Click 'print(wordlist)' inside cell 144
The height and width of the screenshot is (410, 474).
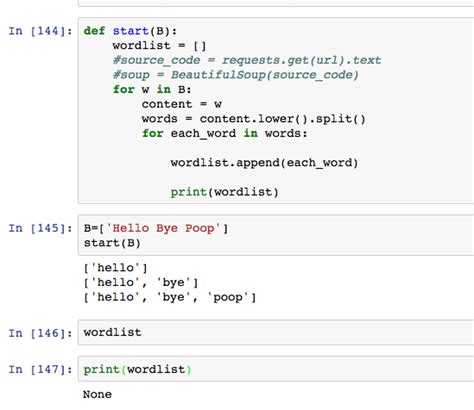(x=224, y=192)
